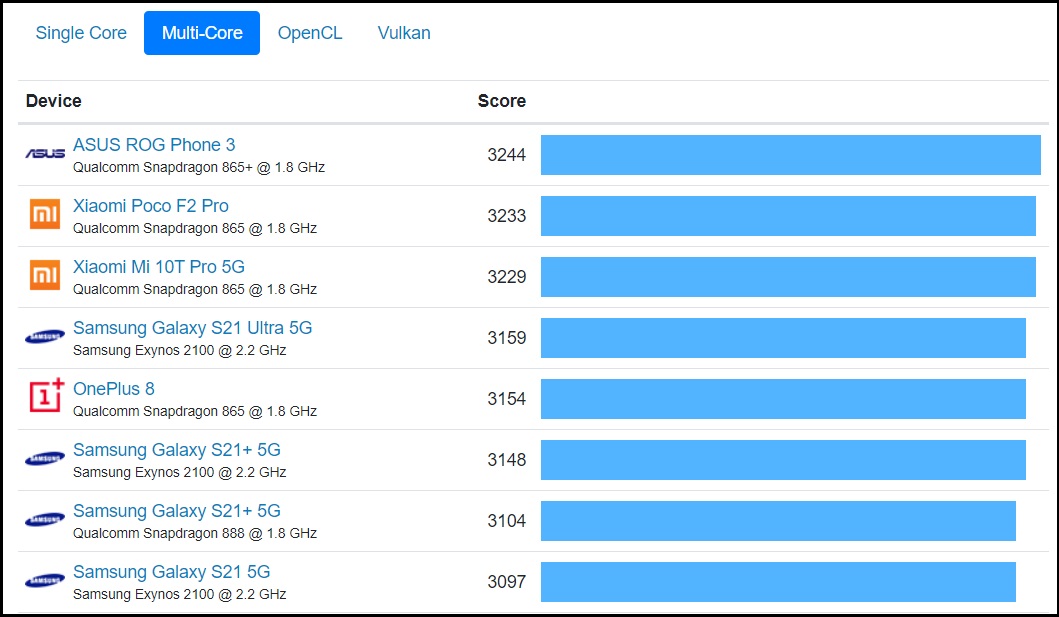Click the OnePlus logo icon
The image size is (1059, 617).
click(45, 397)
